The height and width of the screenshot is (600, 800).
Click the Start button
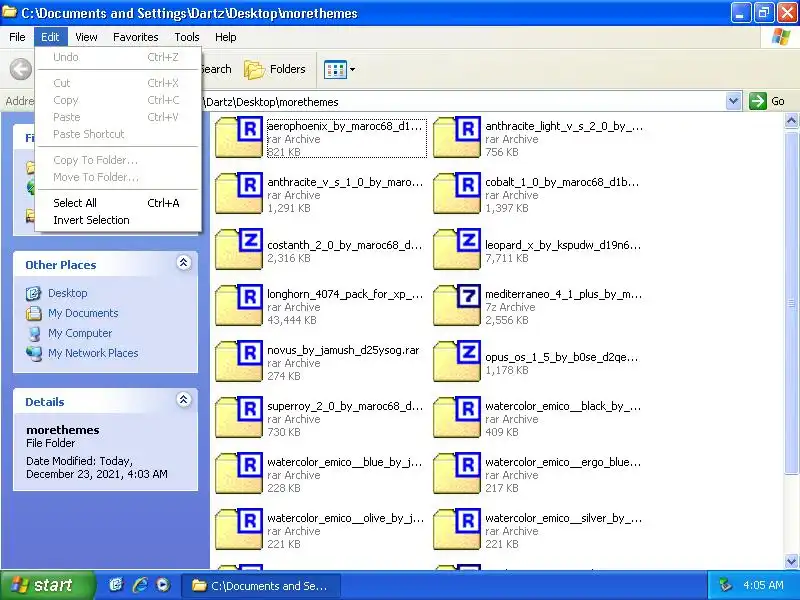click(x=47, y=585)
